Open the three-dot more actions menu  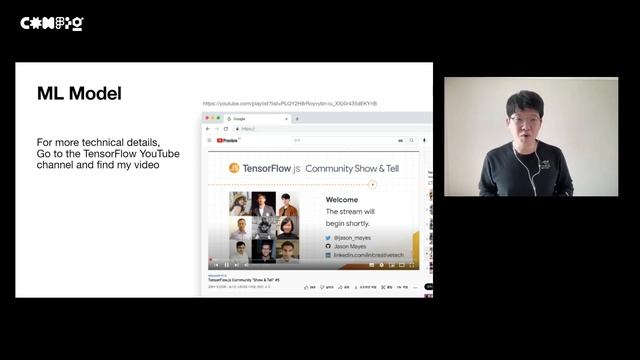415,287
